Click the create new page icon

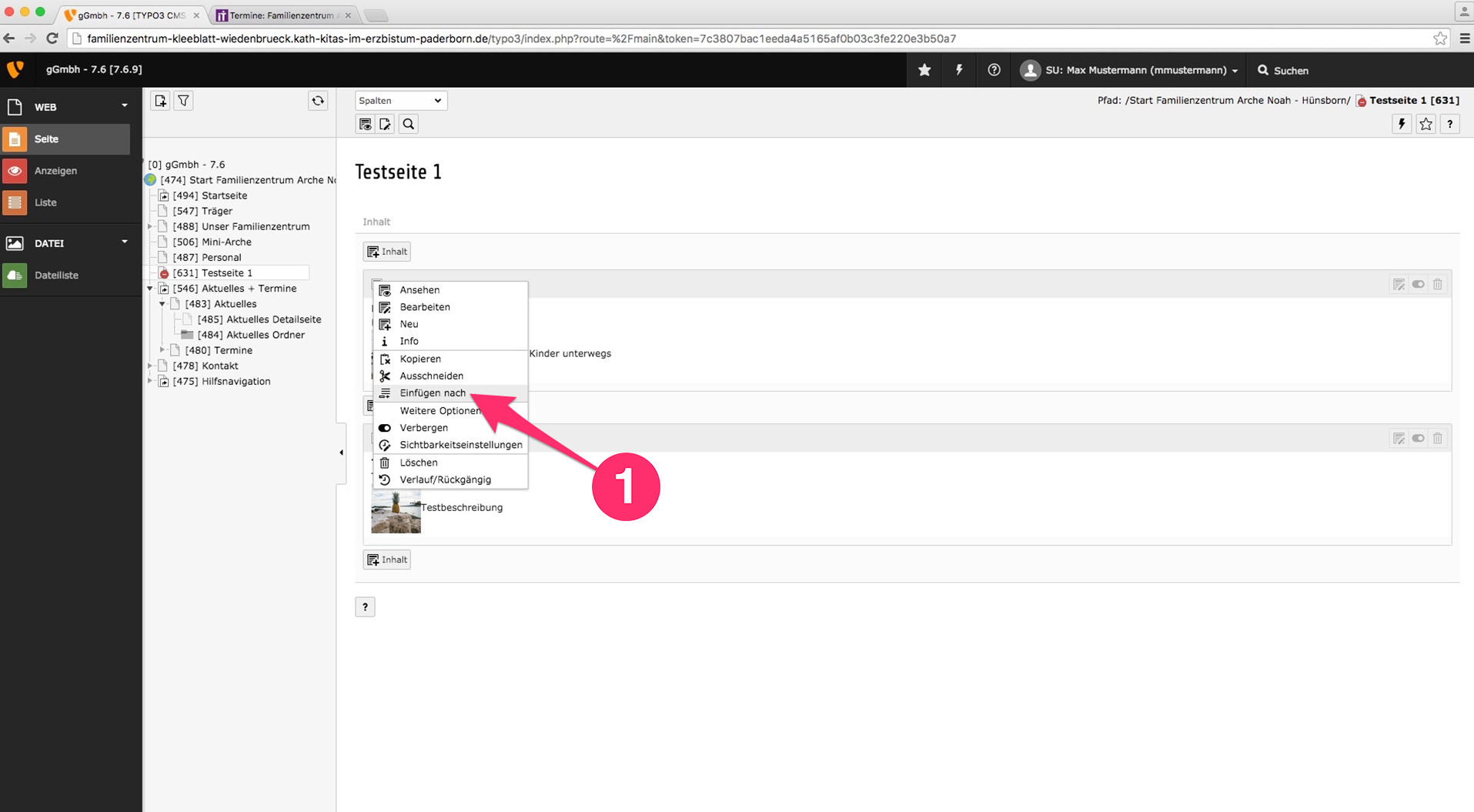[x=160, y=101]
